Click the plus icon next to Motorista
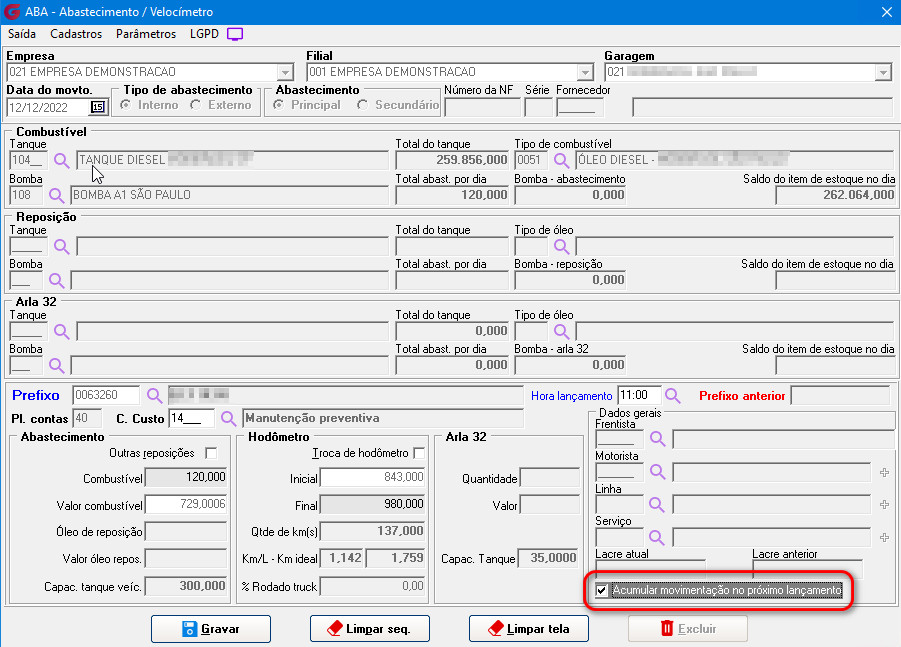 884,472
